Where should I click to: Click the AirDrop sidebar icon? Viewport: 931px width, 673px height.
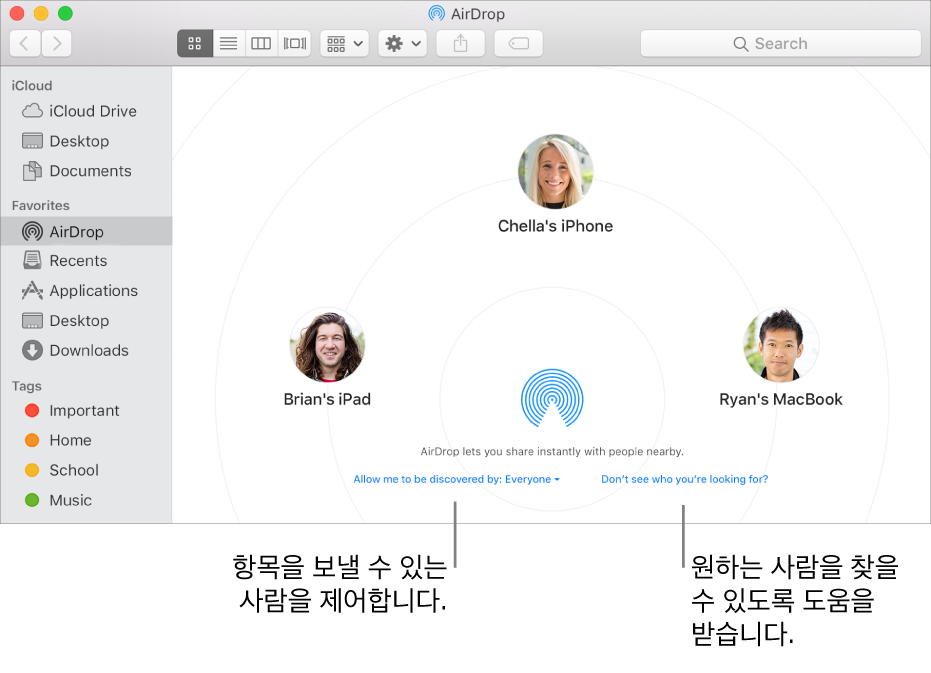(x=32, y=232)
